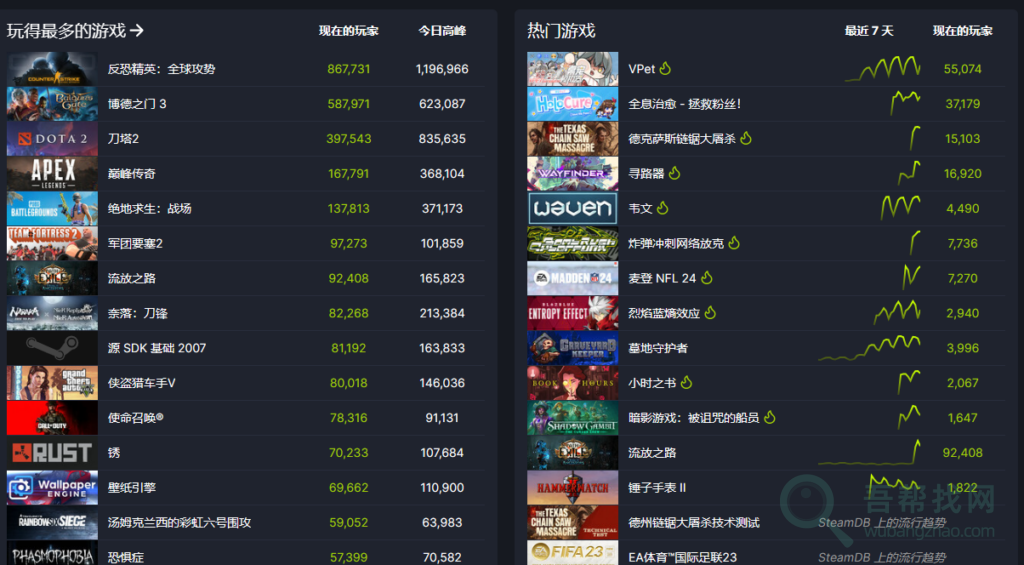The width and height of the screenshot is (1024, 565).
Task: Click the flame icon beside 小时之书
Action: coord(686,382)
